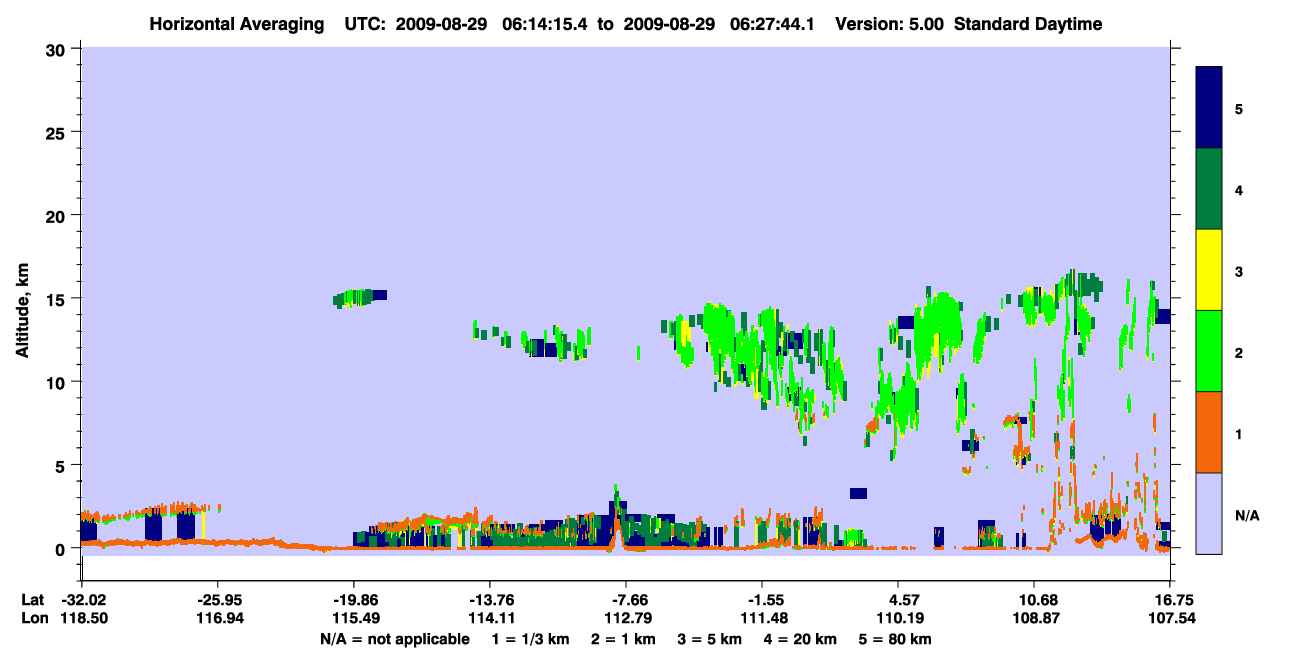Click the latitude value -25.95
This screenshot has width=1300, height=667.
coord(217,600)
